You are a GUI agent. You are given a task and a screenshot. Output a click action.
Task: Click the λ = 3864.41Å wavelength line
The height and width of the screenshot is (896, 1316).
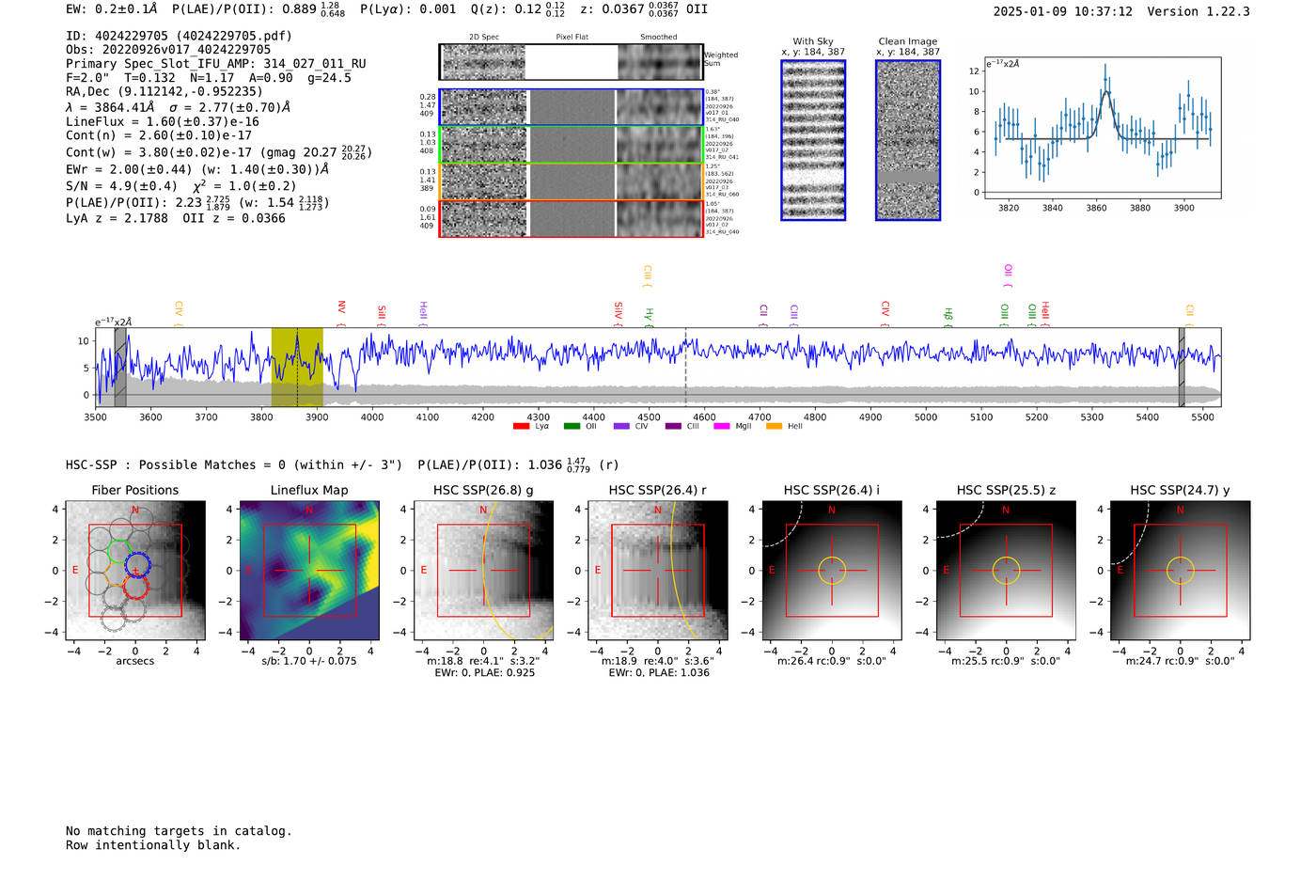click(x=179, y=107)
